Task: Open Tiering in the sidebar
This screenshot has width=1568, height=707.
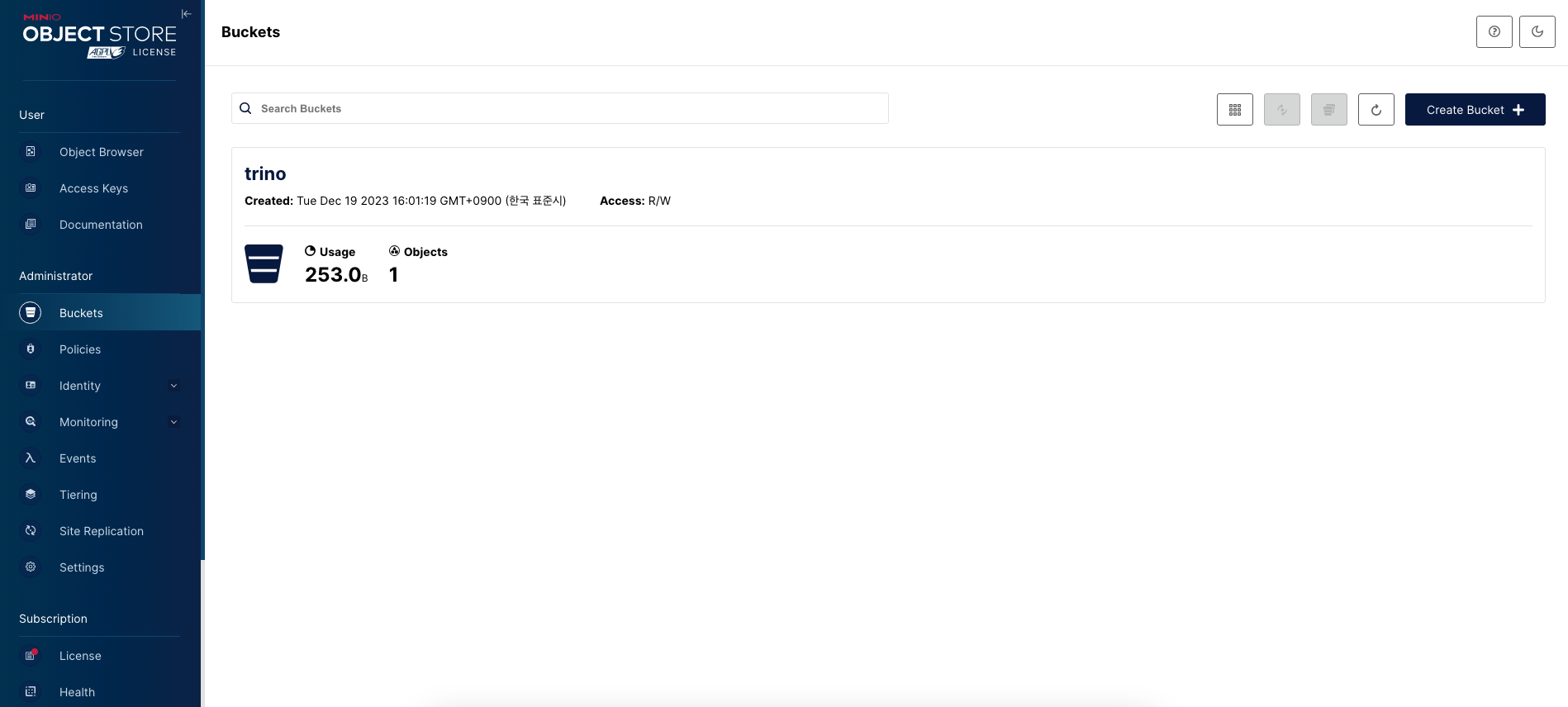Action: pyautogui.click(x=100, y=495)
